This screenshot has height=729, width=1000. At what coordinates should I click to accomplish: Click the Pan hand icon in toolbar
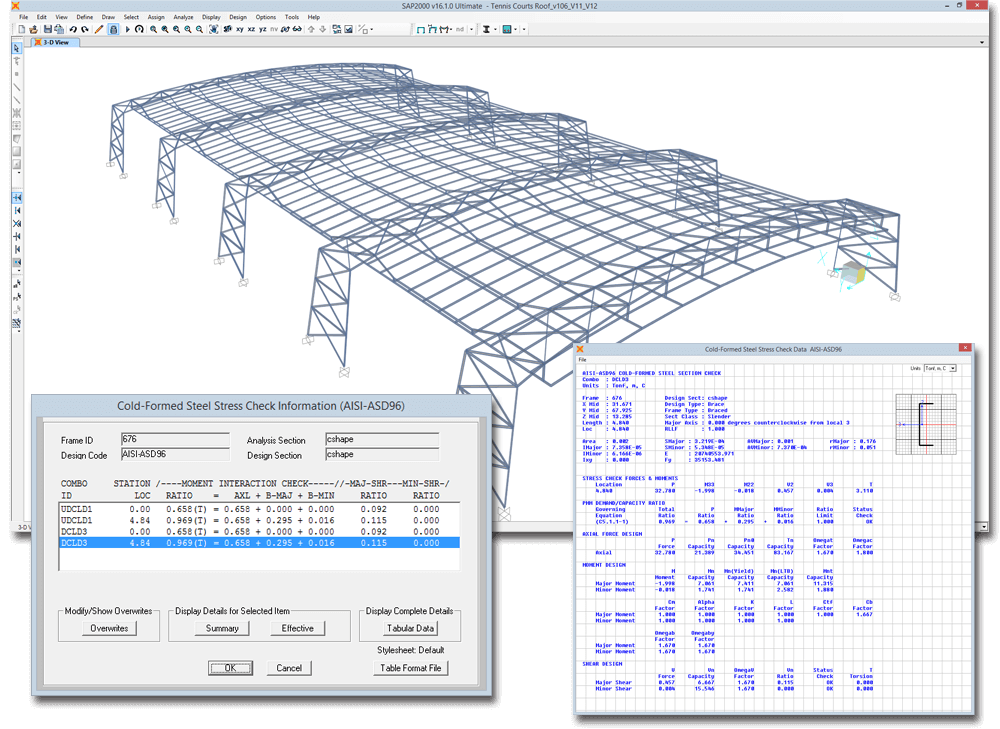pyautogui.click(x=213, y=29)
